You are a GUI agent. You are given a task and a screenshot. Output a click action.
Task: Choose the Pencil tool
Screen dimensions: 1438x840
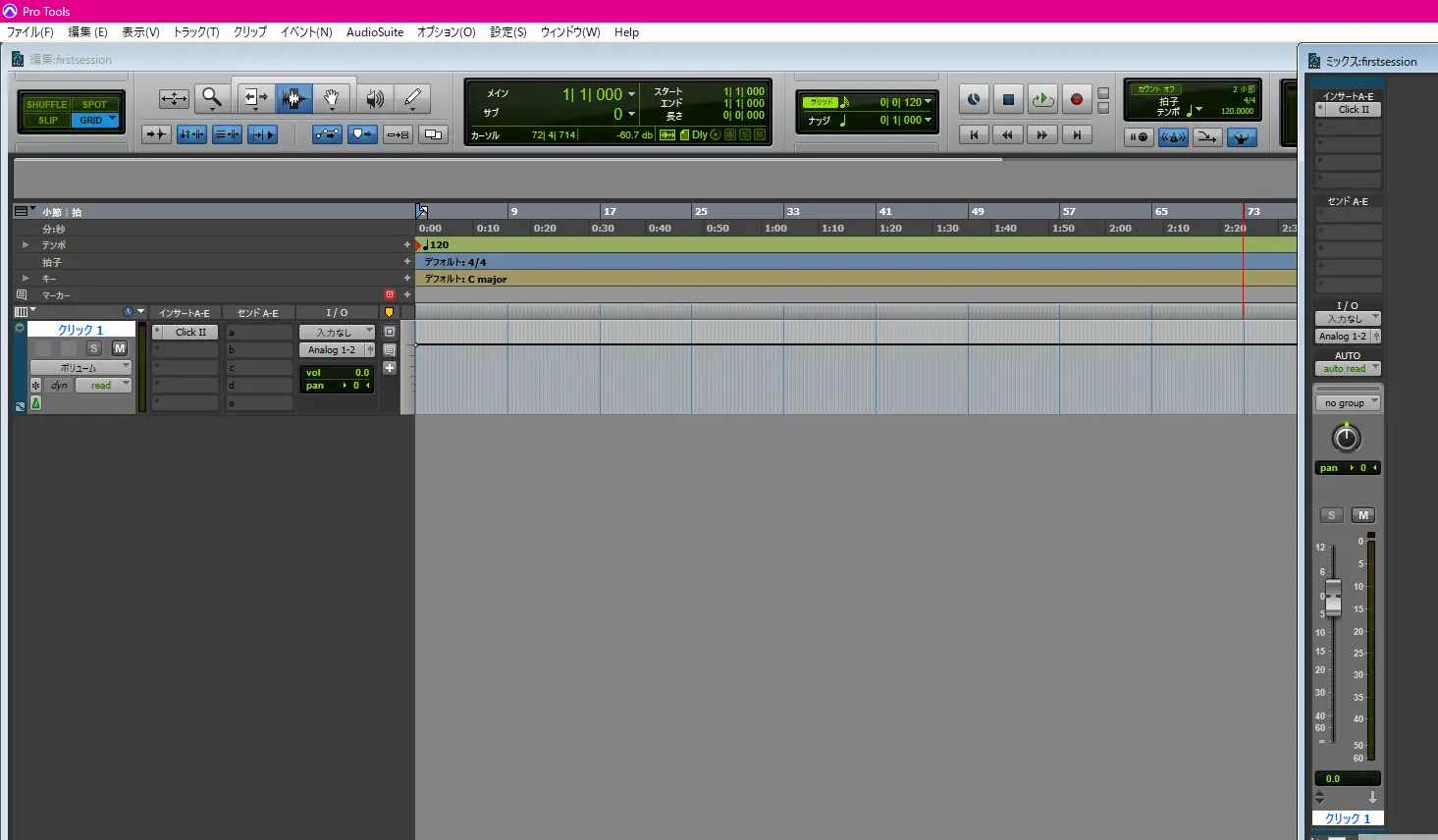412,98
